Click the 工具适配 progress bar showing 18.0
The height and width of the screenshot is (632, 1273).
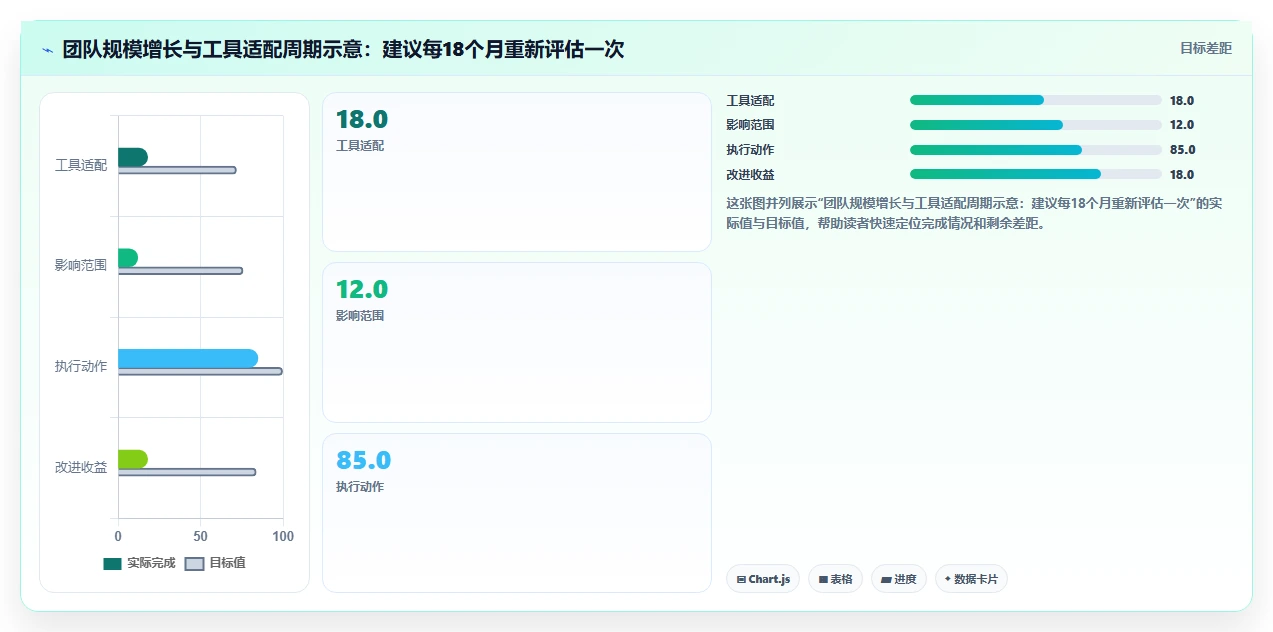1036,100
